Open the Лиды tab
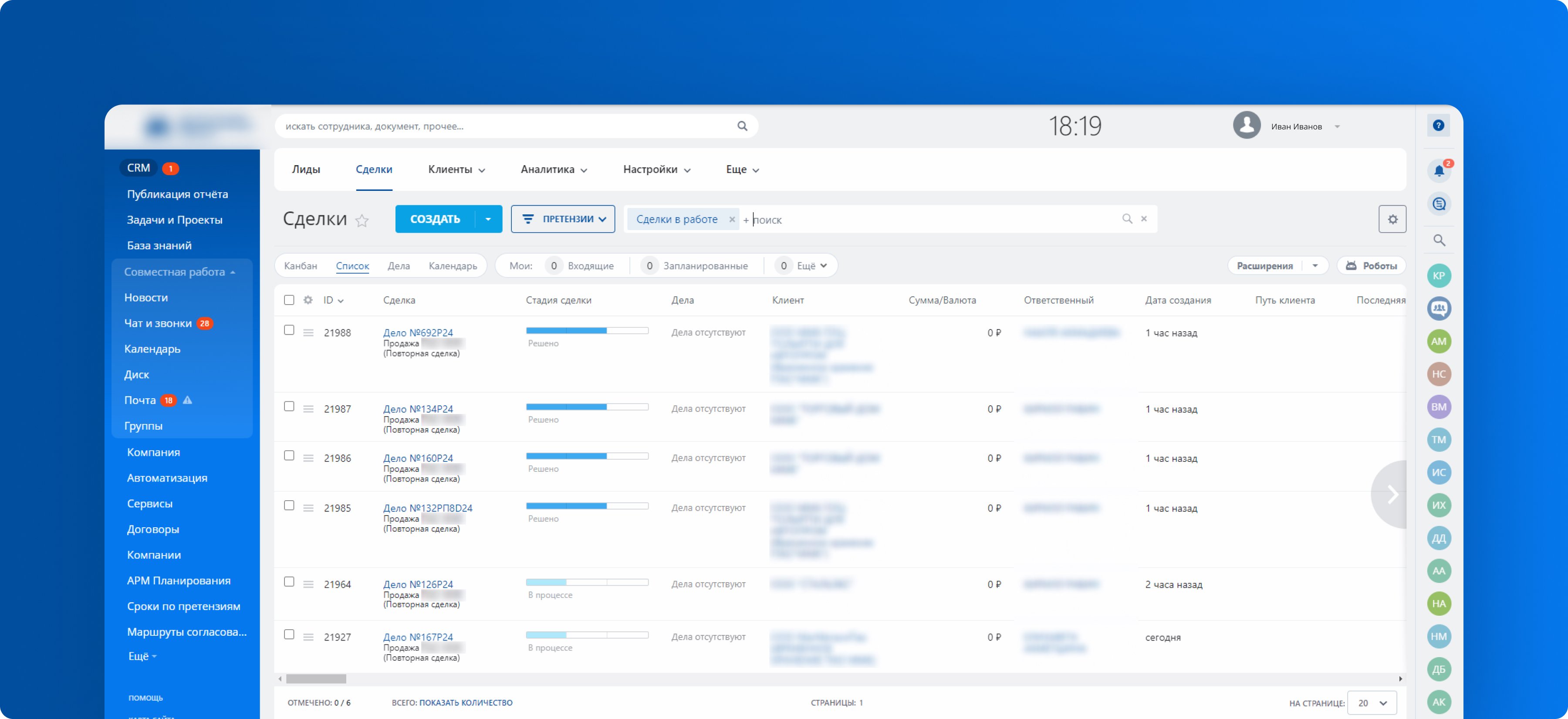This screenshot has width=1568, height=719. 306,170
